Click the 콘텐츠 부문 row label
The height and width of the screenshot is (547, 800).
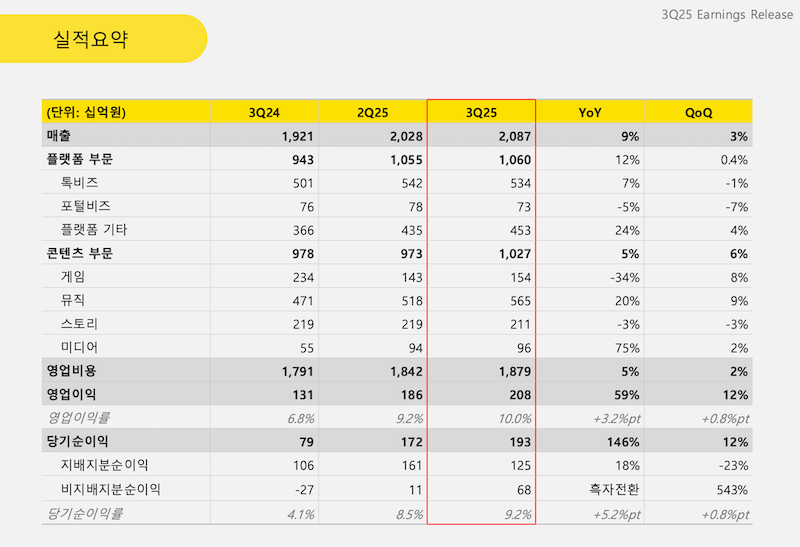pos(79,253)
